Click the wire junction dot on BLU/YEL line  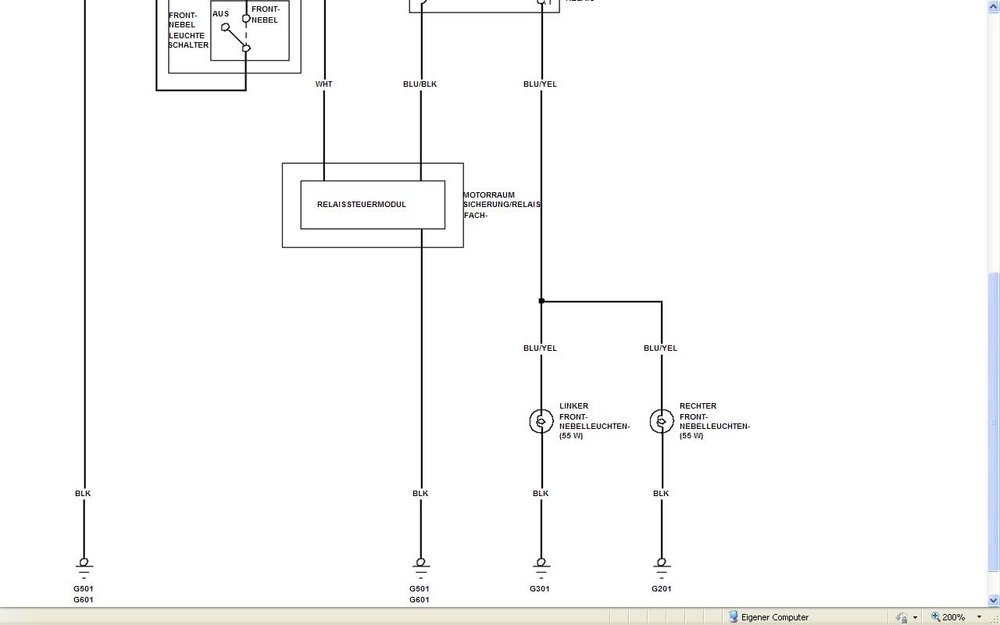tap(541, 301)
